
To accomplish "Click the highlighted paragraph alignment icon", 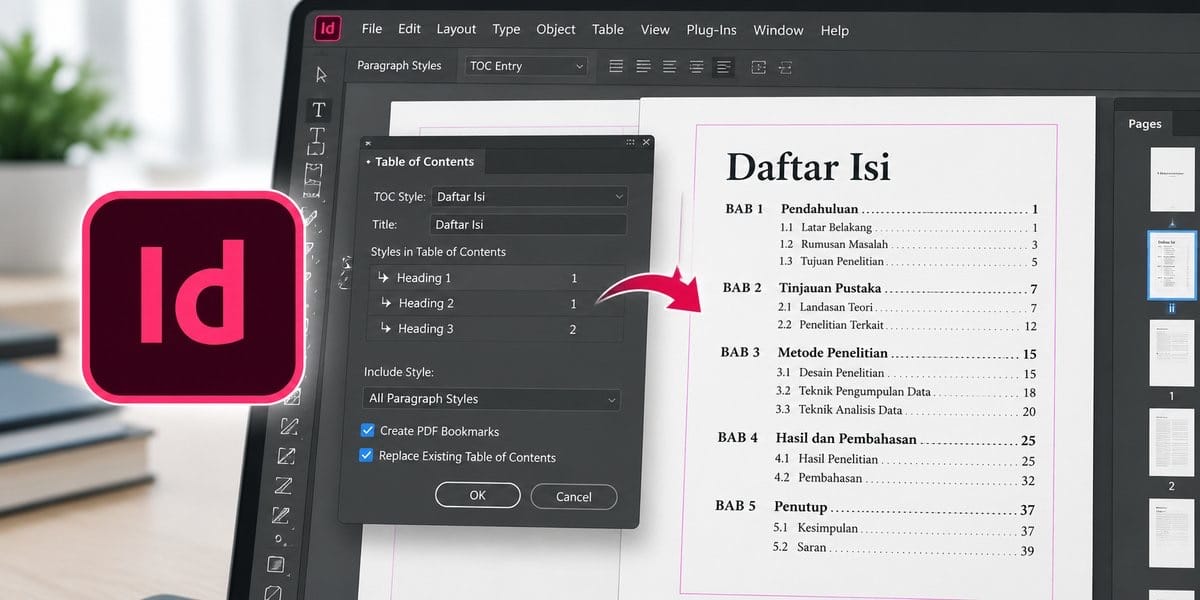I will point(723,67).
